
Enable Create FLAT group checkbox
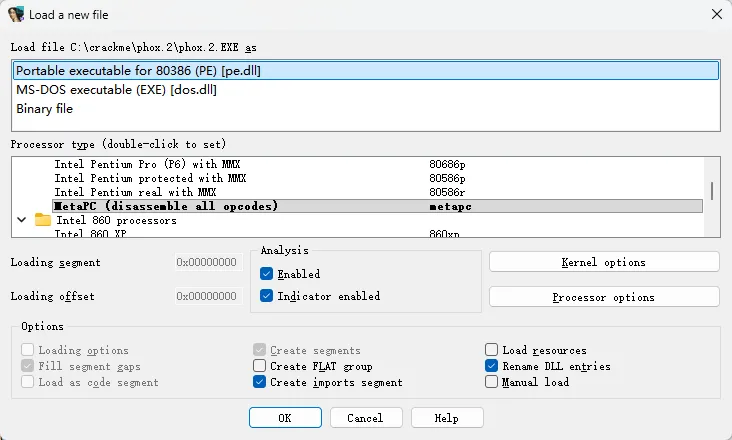(260, 366)
